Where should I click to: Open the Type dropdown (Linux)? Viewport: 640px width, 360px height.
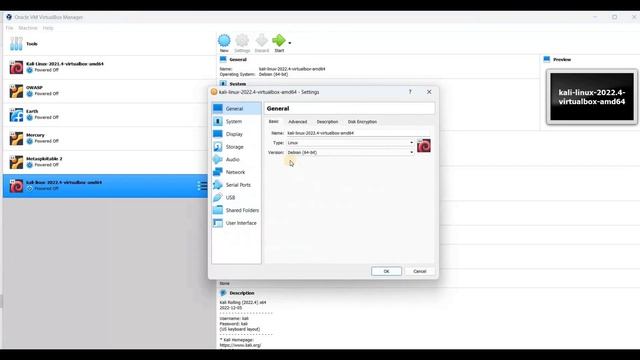coord(350,142)
